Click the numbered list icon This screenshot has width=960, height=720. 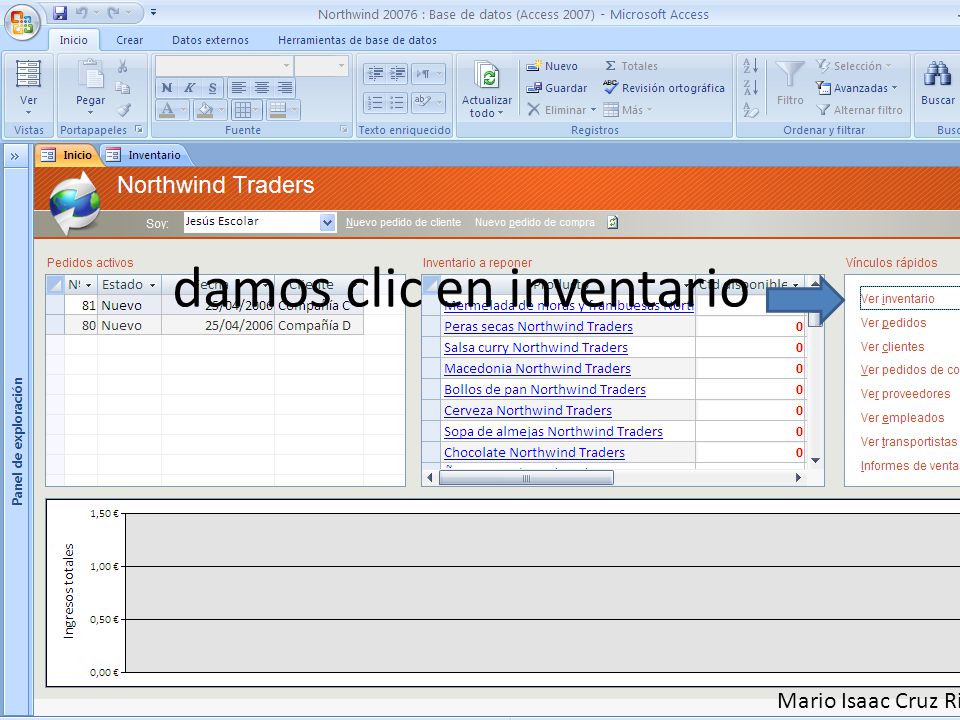tap(374, 102)
